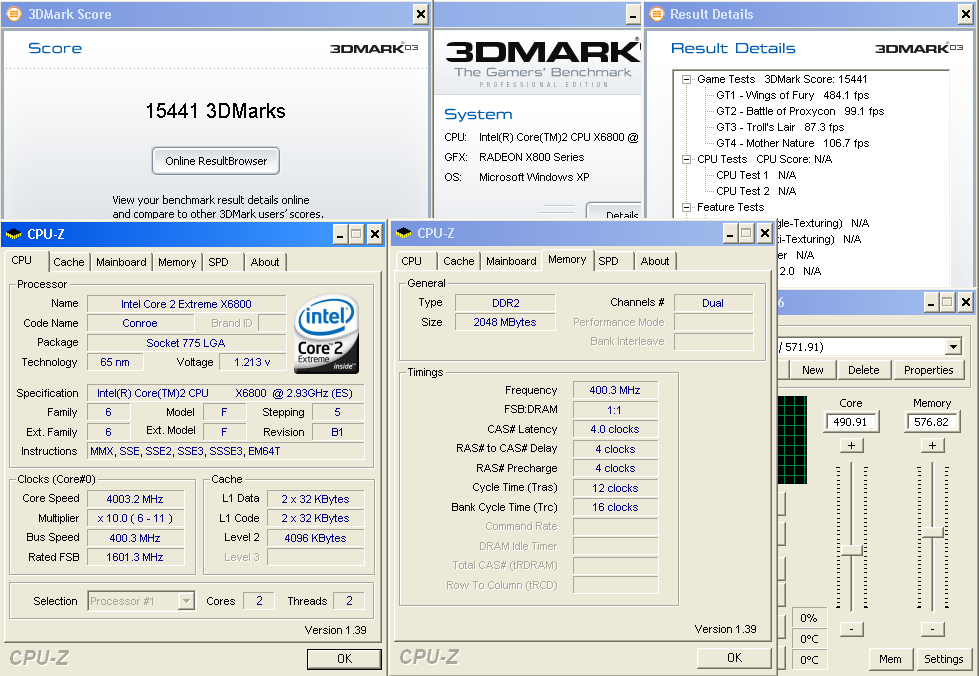Open the Processor #1 selection dropdown
The height and width of the screenshot is (676, 979).
click(186, 601)
